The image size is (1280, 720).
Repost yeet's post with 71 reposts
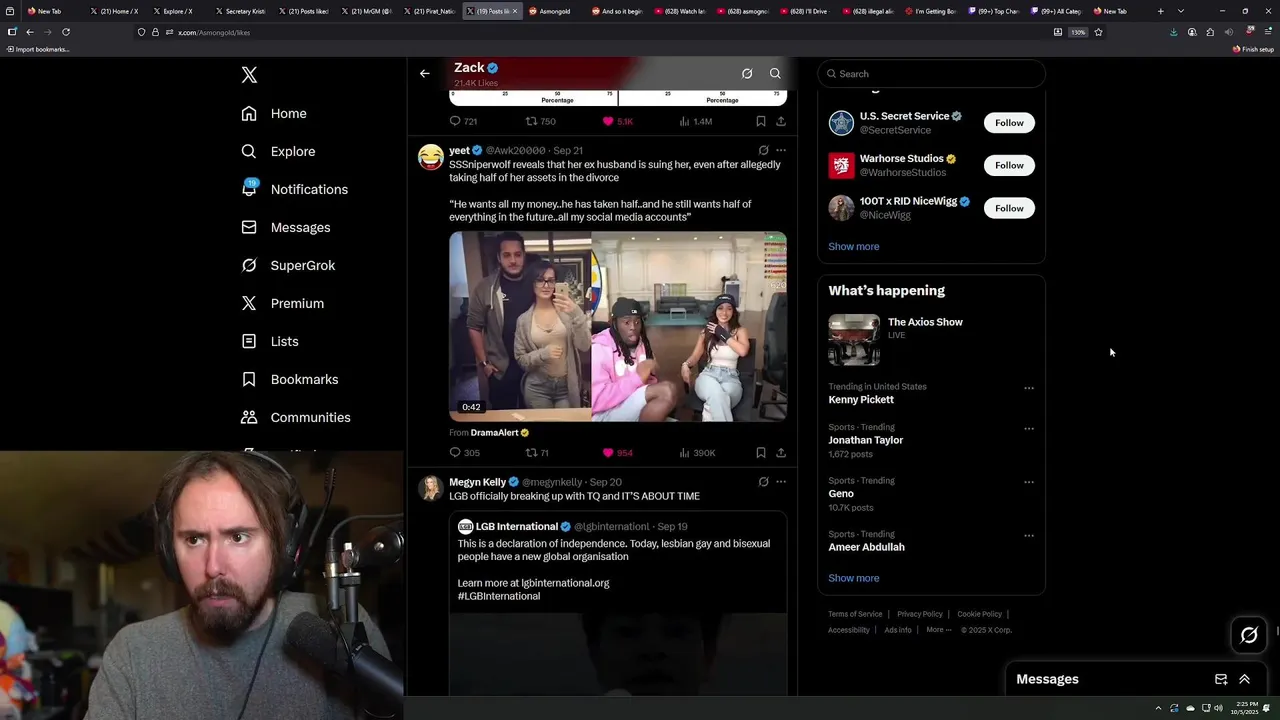tap(537, 453)
